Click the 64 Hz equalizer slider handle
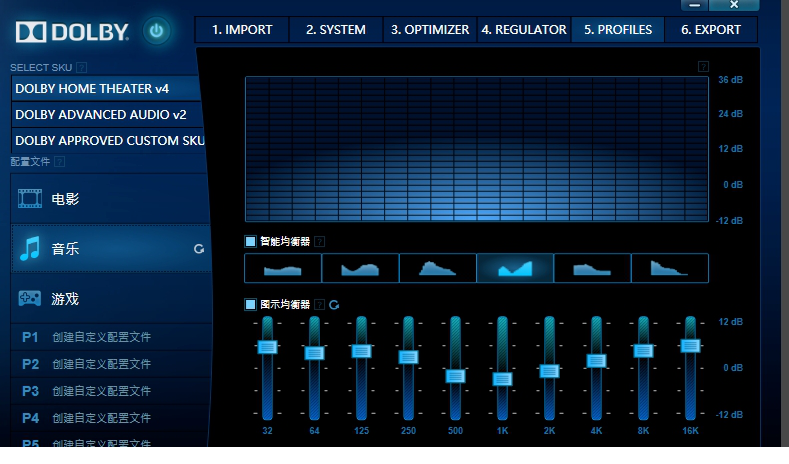 tap(314, 353)
